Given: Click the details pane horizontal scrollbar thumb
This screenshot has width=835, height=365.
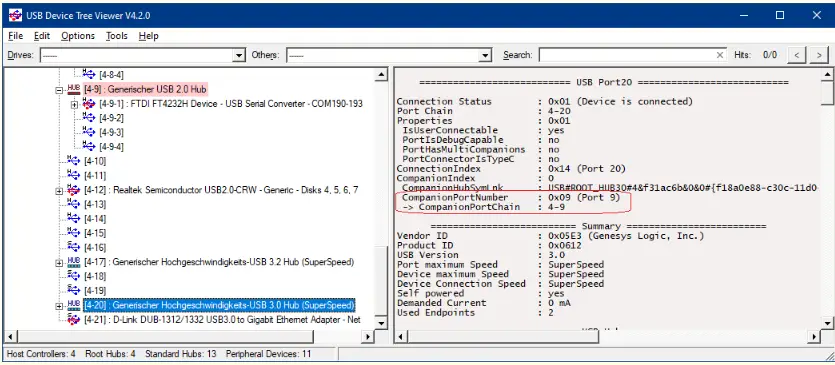Looking at the screenshot, I should coord(503,336).
